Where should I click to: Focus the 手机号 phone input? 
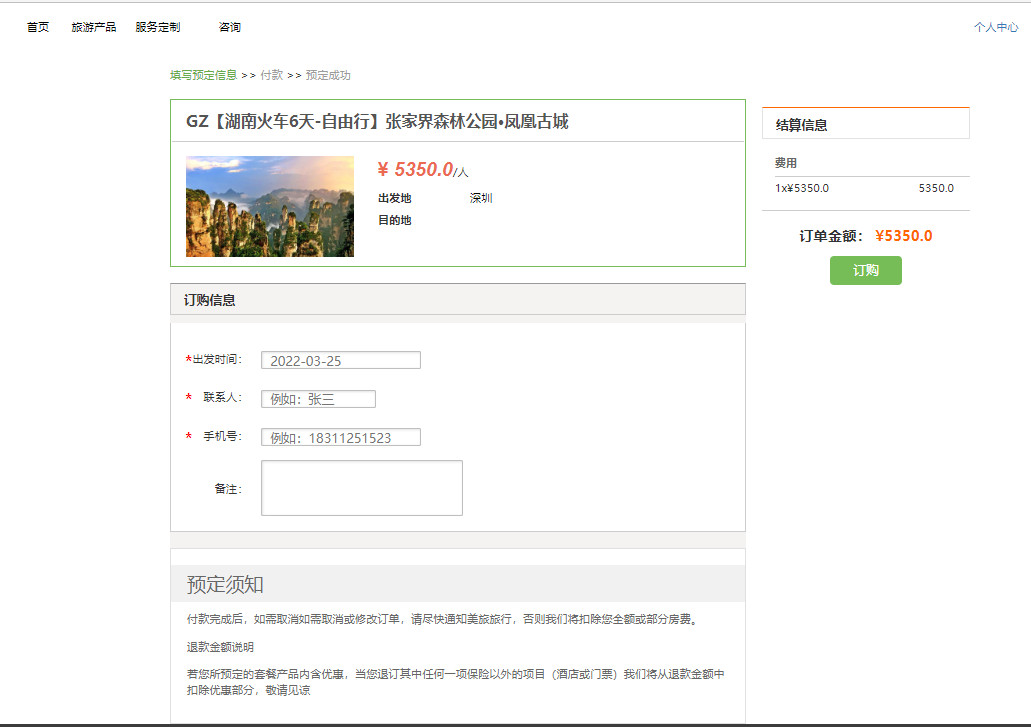coord(341,437)
